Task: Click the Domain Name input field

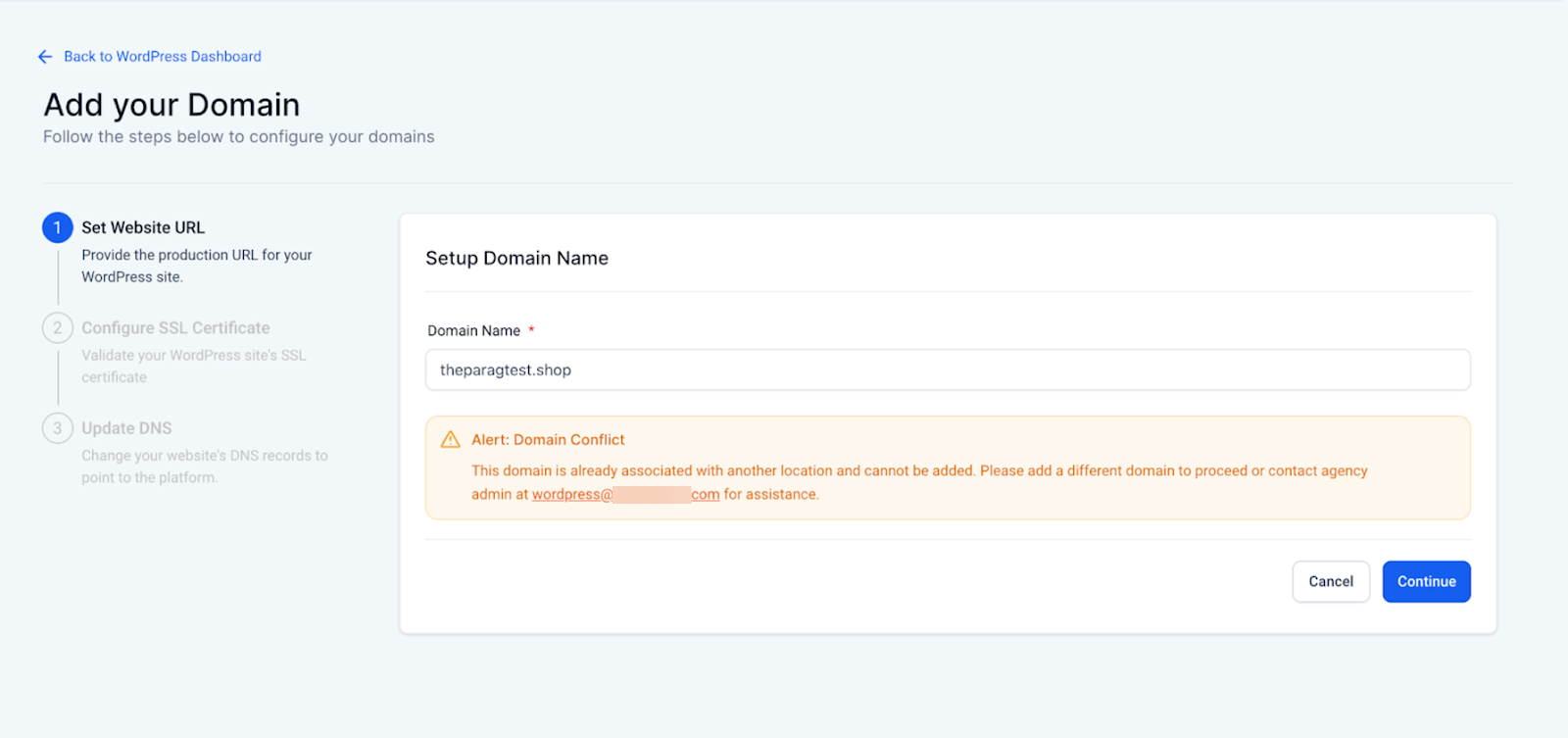Action: pyautogui.click(x=947, y=370)
